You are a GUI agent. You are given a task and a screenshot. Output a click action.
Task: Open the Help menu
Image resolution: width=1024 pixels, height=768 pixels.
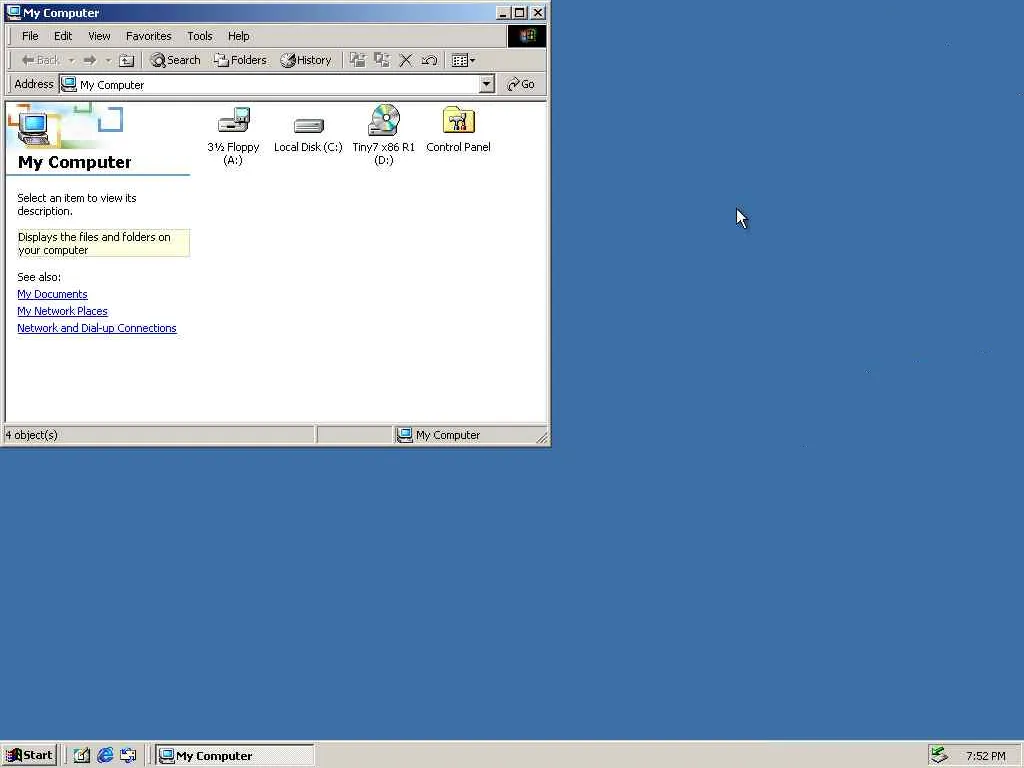pyautogui.click(x=238, y=36)
